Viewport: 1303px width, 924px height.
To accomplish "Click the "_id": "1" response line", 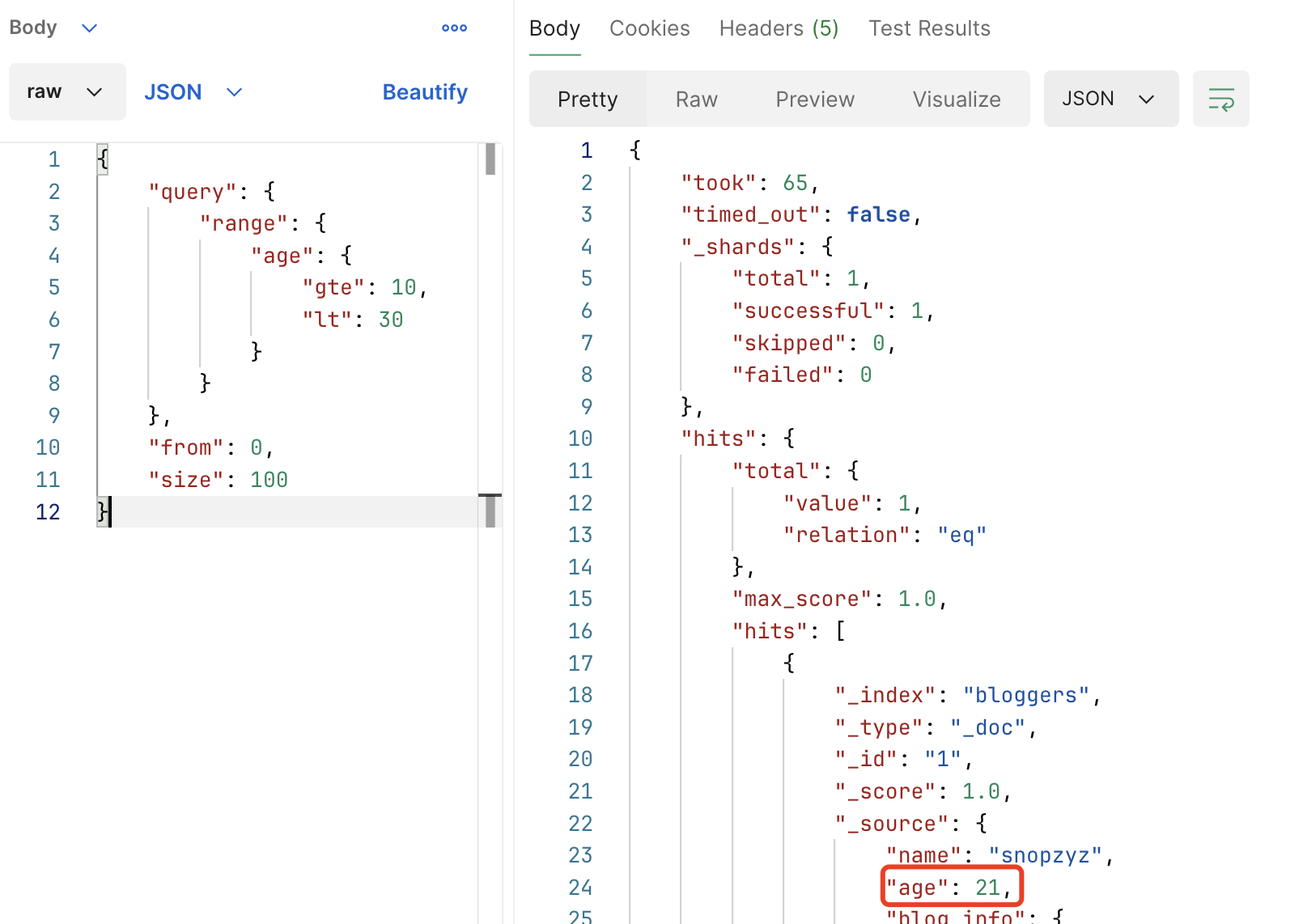I will pyautogui.click(x=904, y=759).
